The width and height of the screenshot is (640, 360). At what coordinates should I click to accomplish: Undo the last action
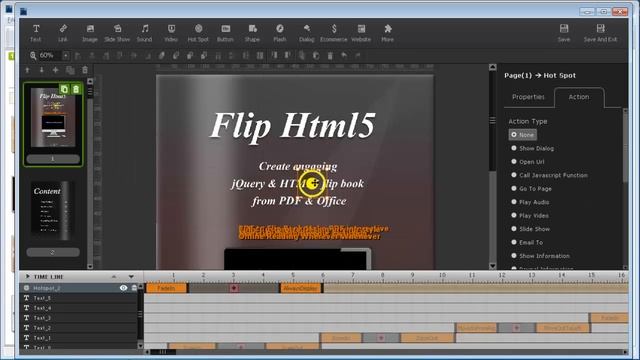point(344,56)
